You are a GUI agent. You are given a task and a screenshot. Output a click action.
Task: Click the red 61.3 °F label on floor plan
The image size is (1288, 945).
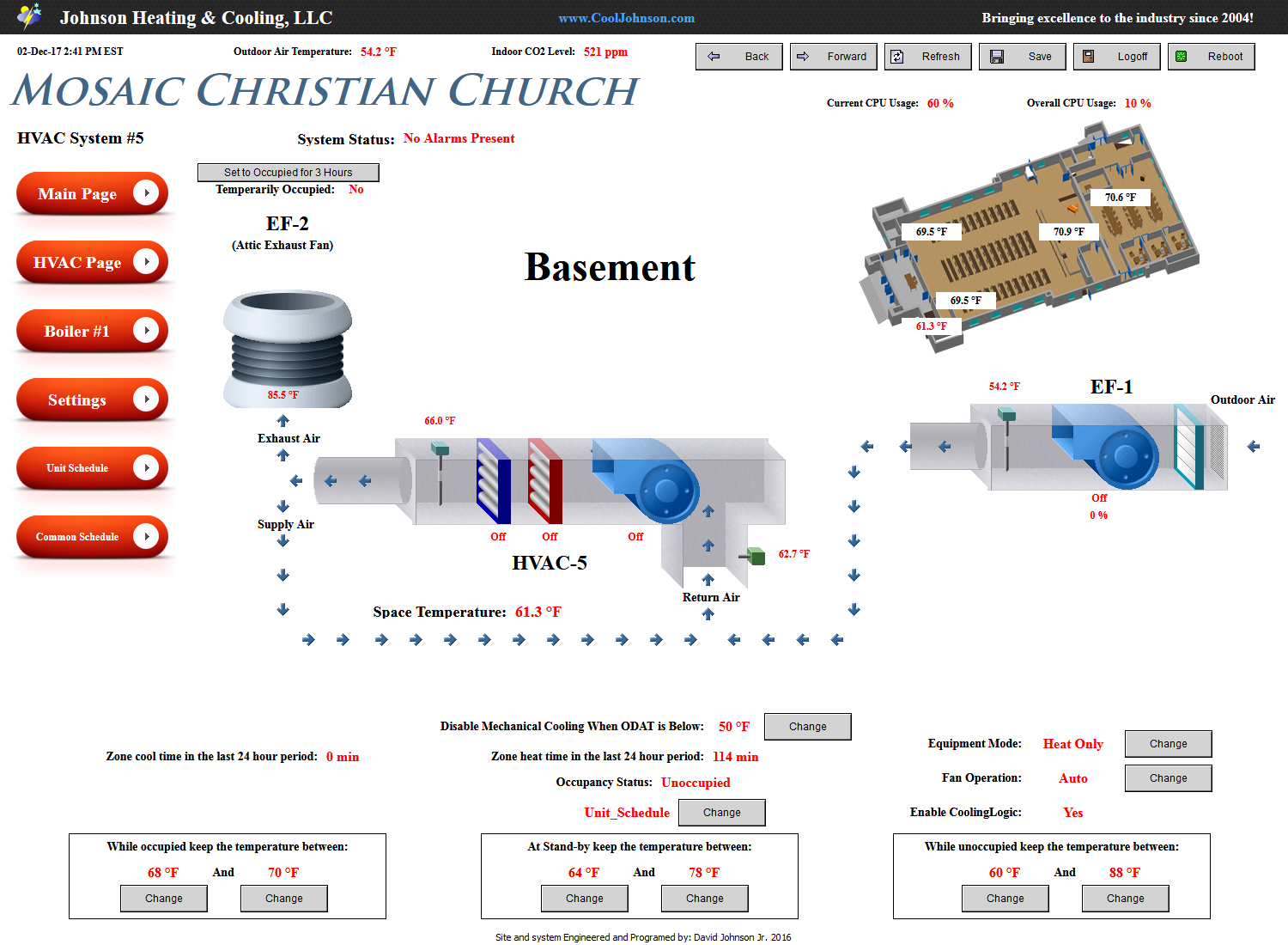[931, 326]
